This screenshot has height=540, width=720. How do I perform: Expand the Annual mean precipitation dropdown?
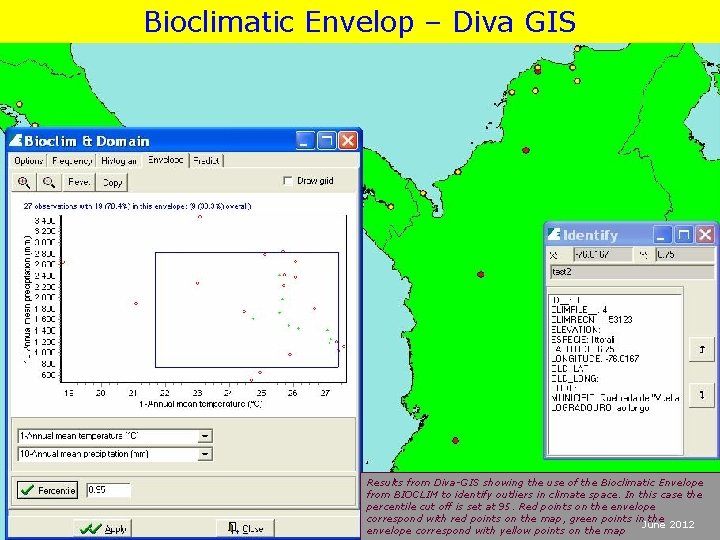(205, 454)
